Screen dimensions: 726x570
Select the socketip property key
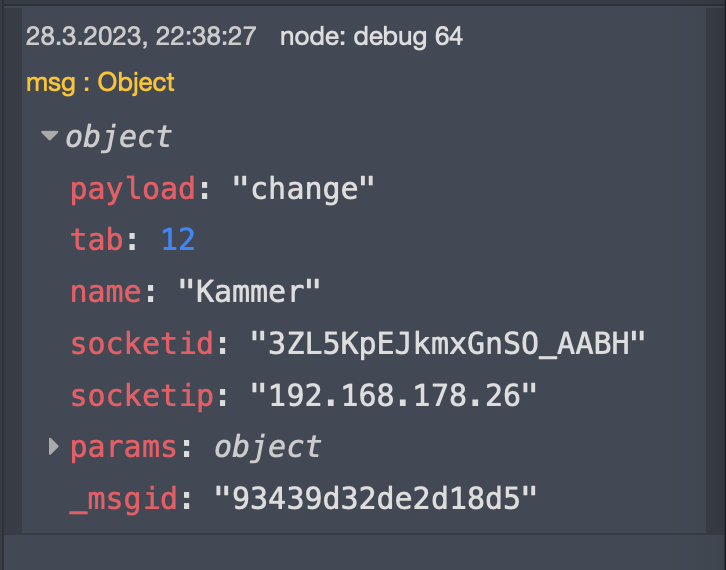coord(141,396)
